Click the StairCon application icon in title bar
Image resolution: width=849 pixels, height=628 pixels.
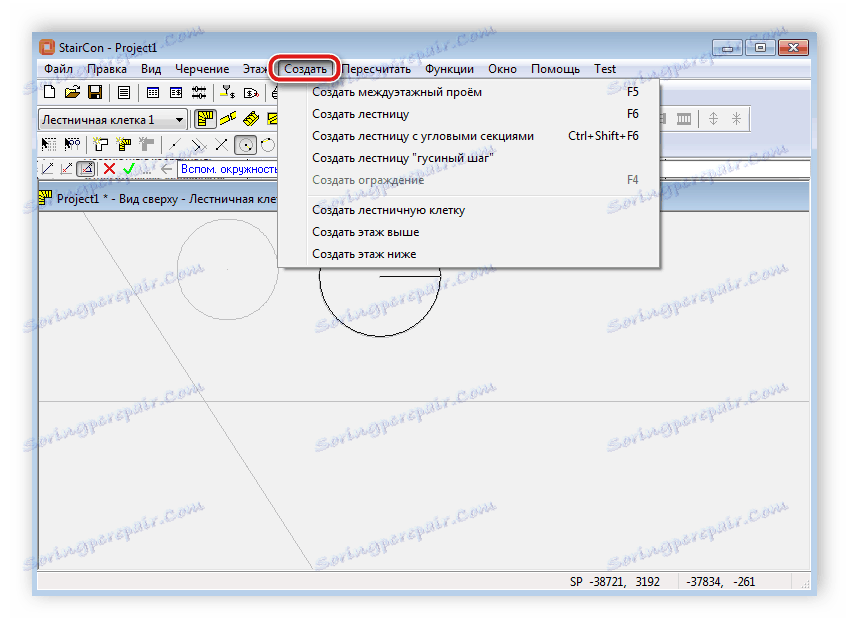tap(47, 47)
